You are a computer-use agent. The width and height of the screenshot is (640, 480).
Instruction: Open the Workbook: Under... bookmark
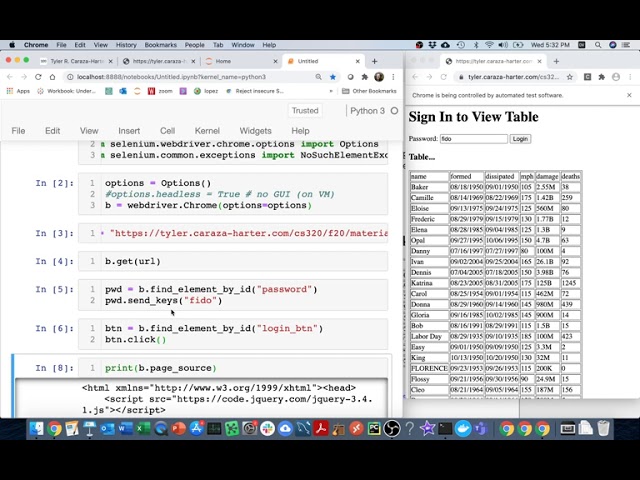67,91
